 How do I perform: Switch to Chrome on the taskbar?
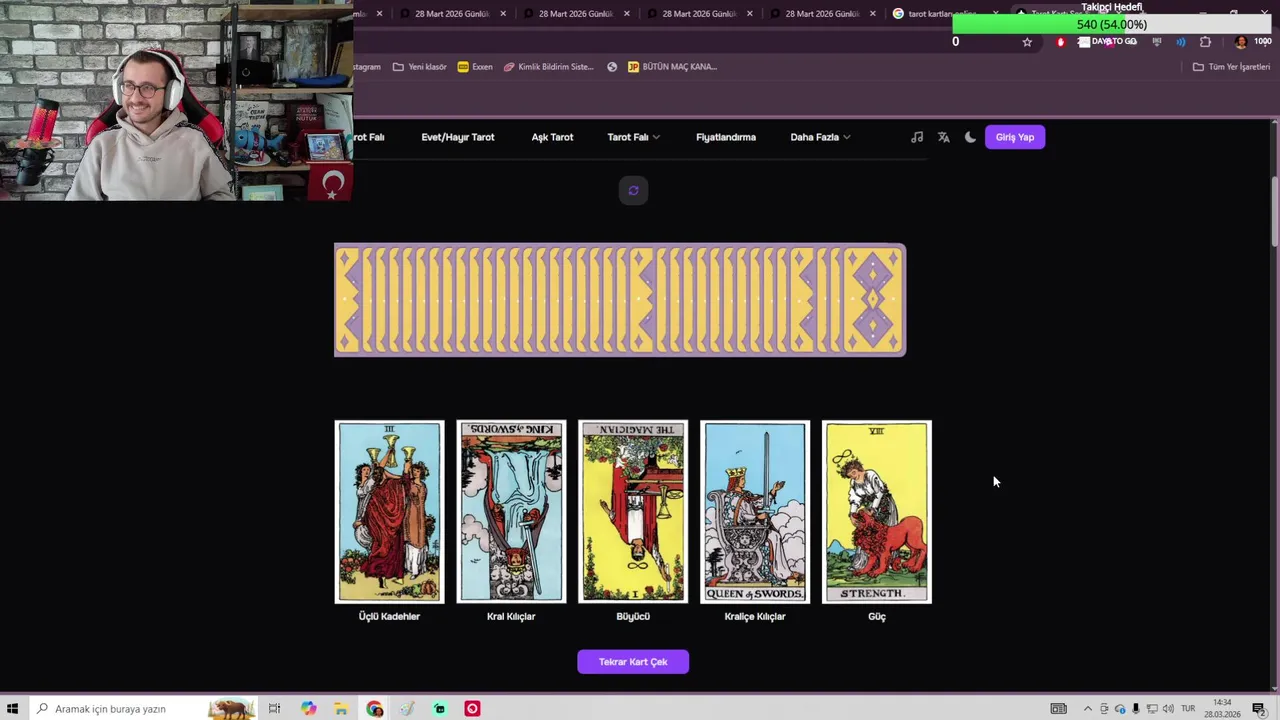(x=374, y=709)
